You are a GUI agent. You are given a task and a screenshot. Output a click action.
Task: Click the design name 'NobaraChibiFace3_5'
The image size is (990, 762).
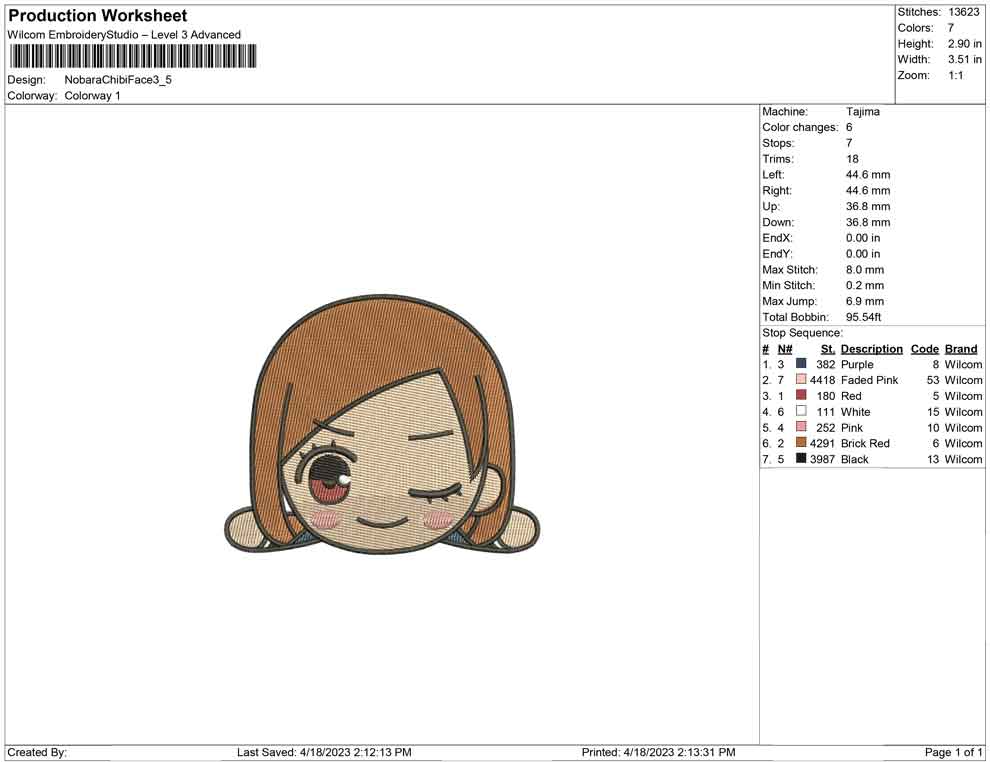[118, 80]
